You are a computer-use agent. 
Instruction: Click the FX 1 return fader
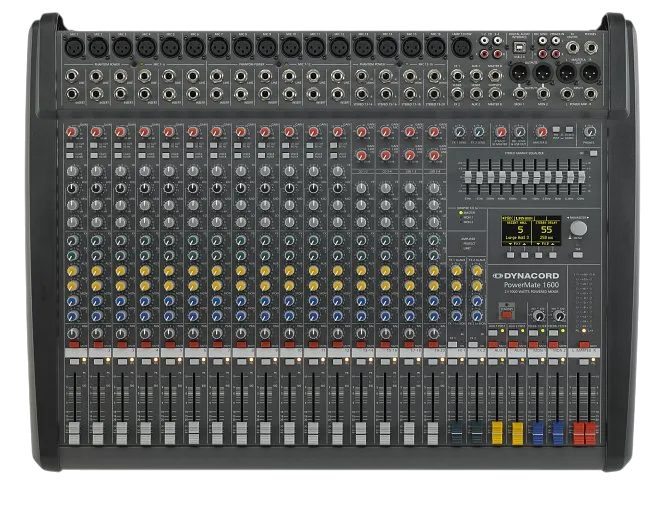pyautogui.click(x=456, y=433)
